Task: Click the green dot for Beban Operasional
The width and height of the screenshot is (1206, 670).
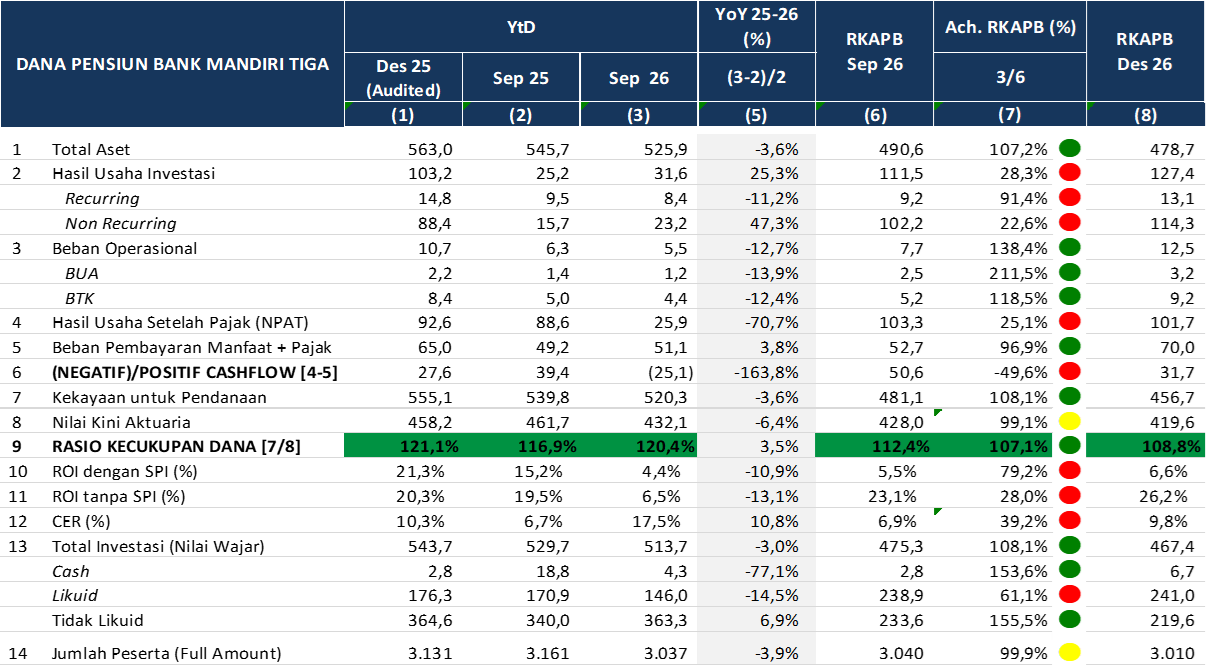Action: coord(1069,248)
